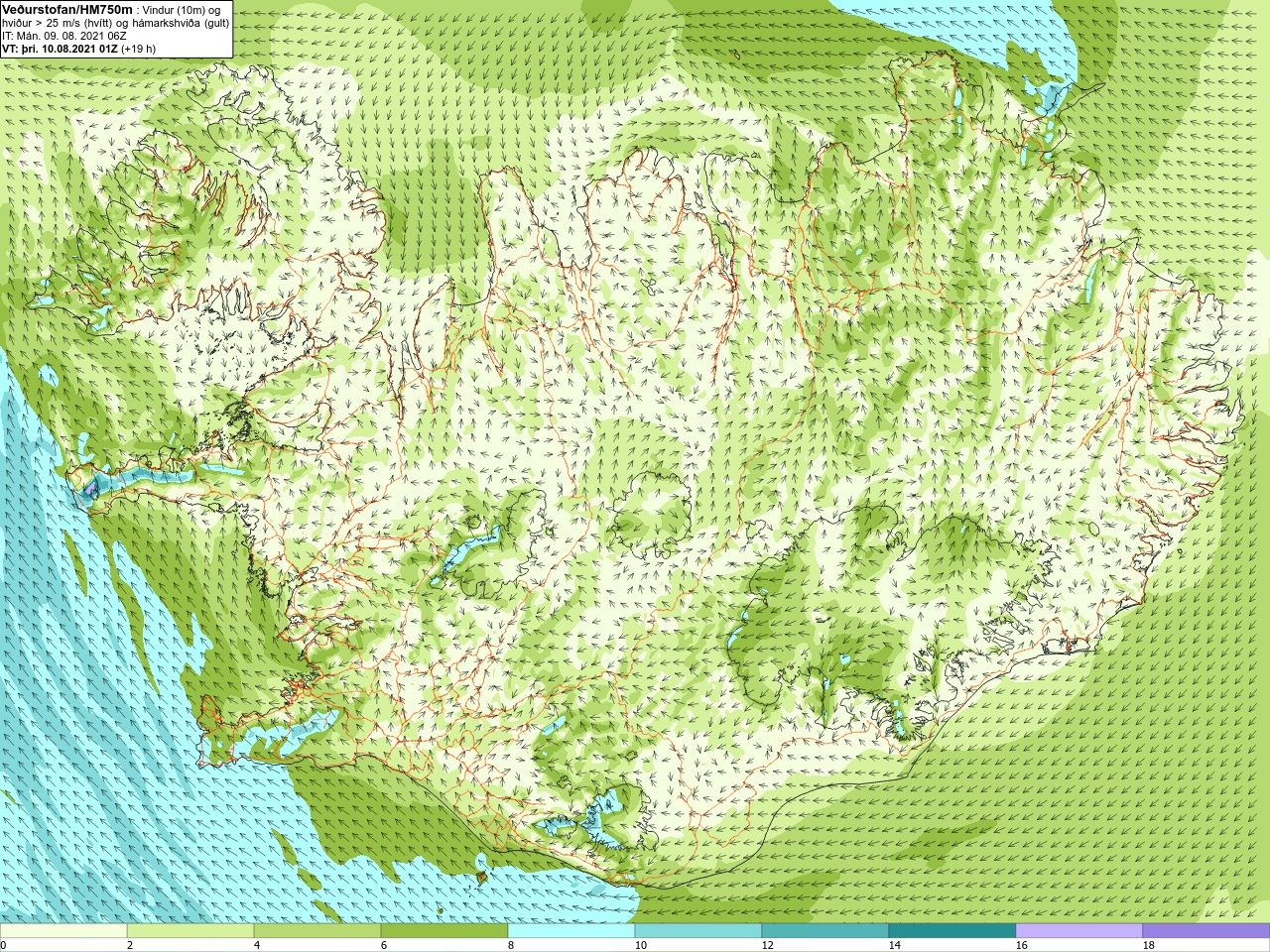Select the 8–10 m/s light cyan legend swatch
This screenshot has height=952, width=1270.
571,931
